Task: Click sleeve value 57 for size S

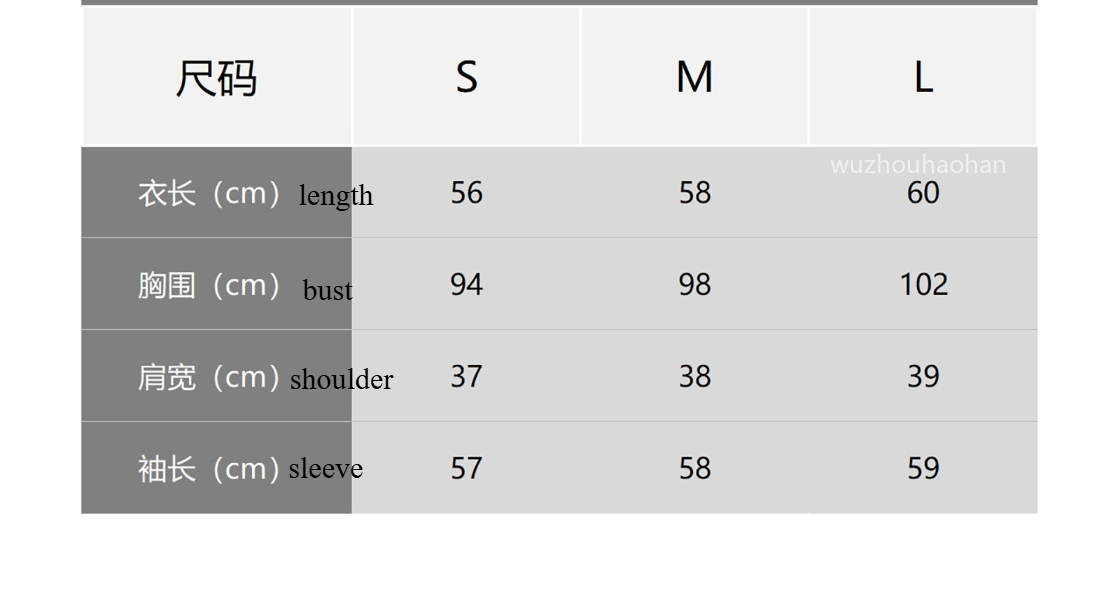Action: pyautogui.click(x=466, y=468)
